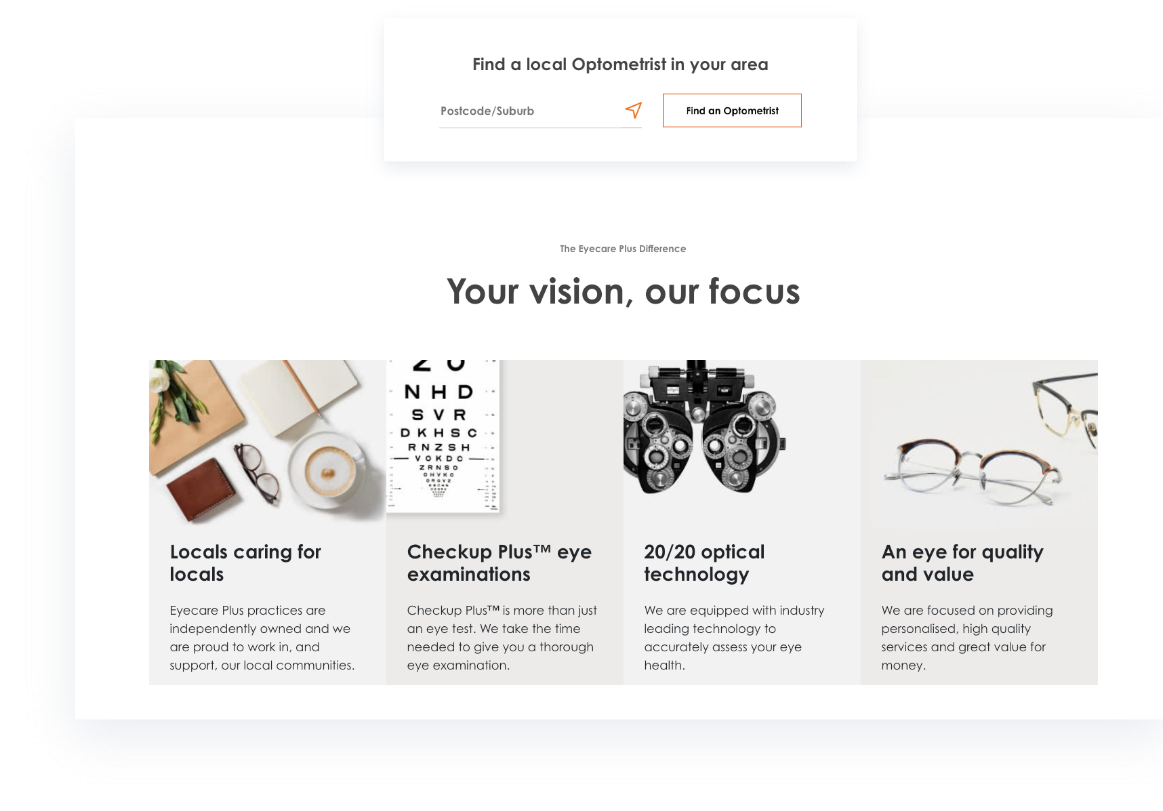Select the eye chart image
The width and height of the screenshot is (1163, 811).
click(444, 436)
